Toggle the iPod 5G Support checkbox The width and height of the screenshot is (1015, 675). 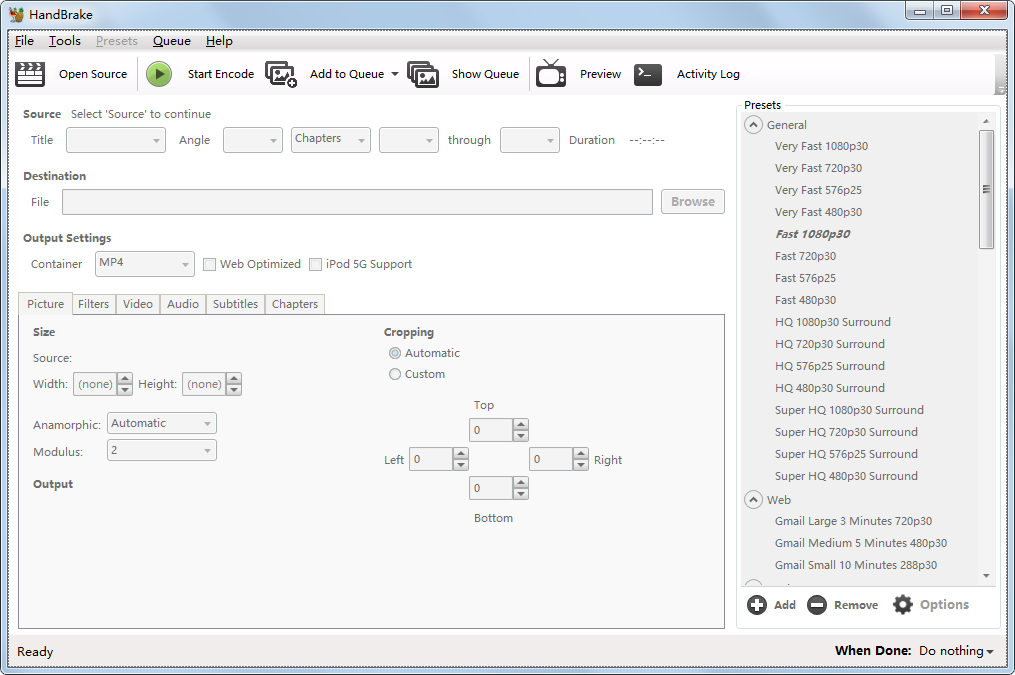316,265
